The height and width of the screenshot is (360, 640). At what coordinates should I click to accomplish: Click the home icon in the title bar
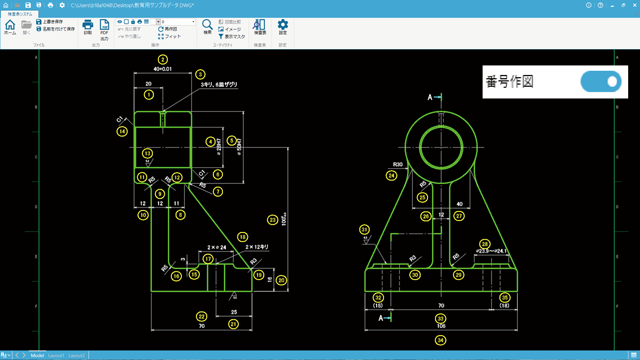pyautogui.click(x=6, y=5)
